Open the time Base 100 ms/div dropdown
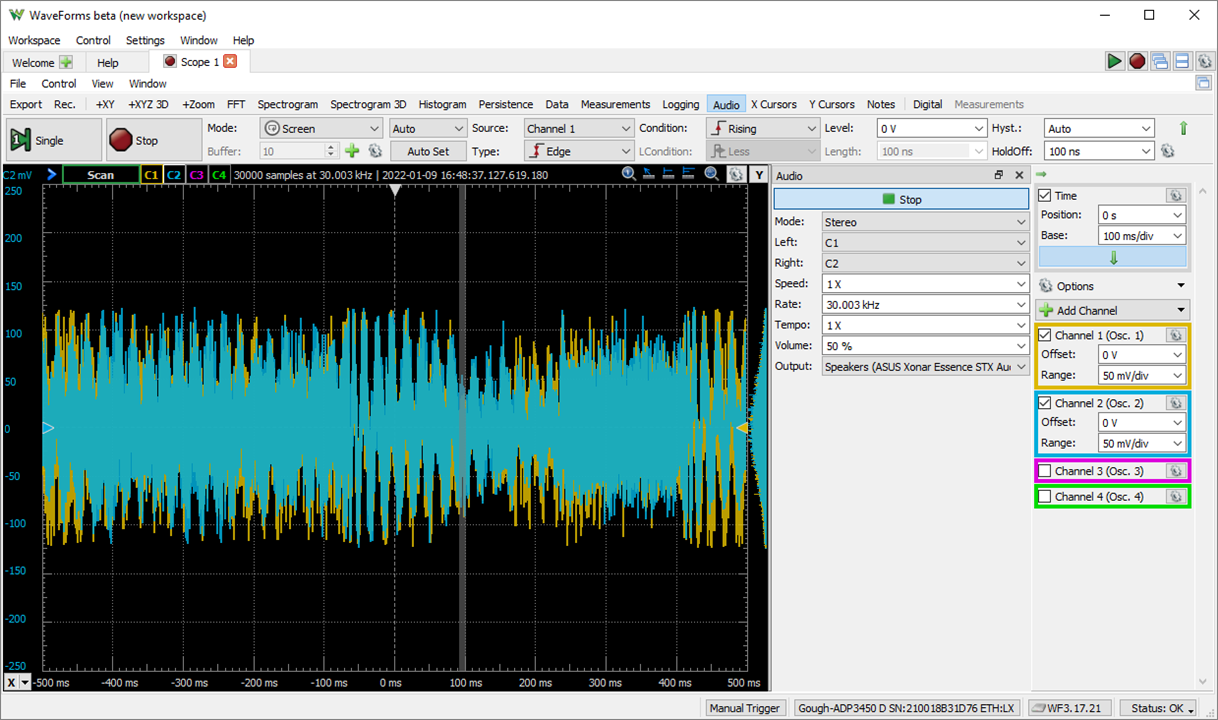The image size is (1218, 720). [1141, 236]
